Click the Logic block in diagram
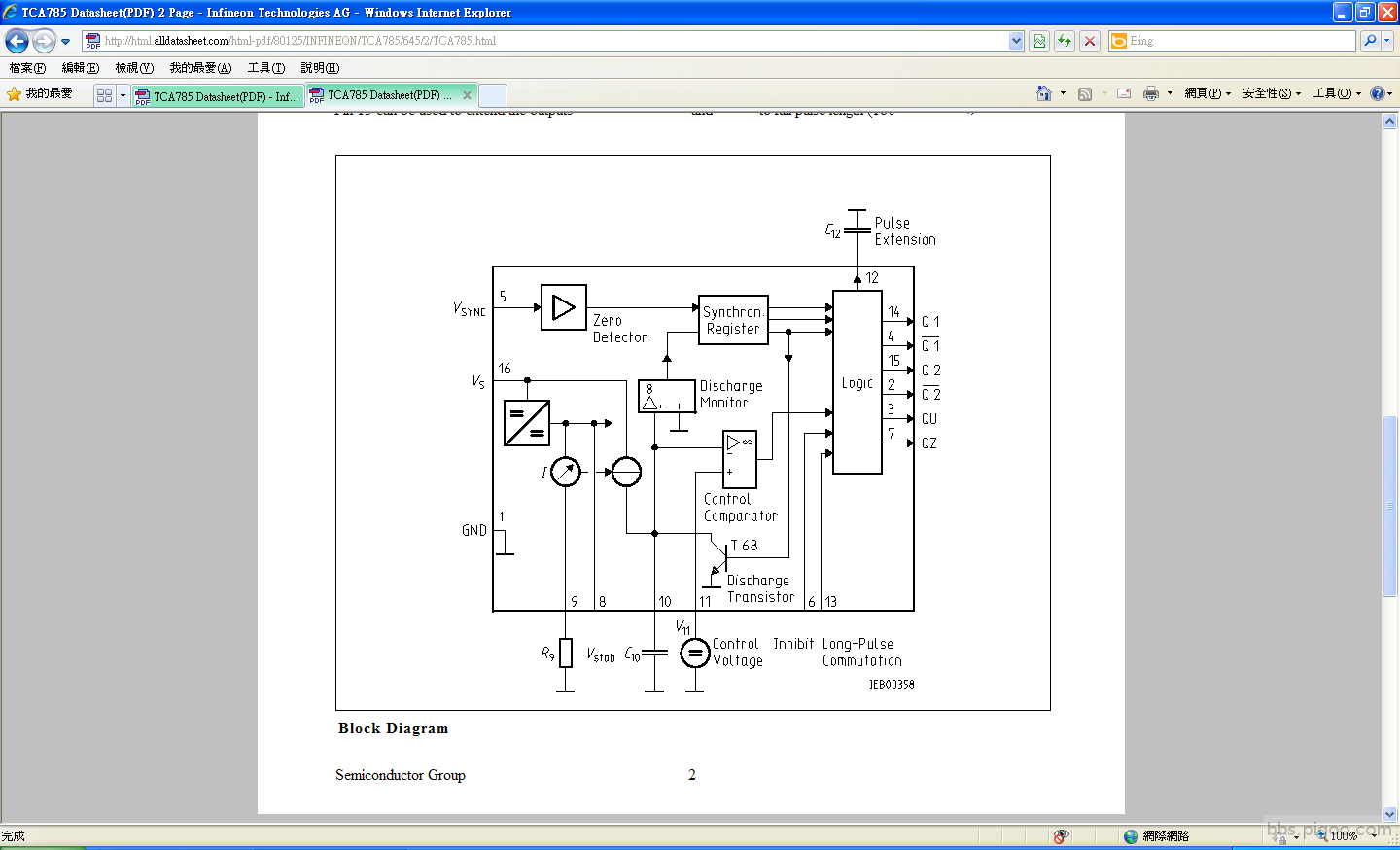1400x850 pixels. point(857,382)
